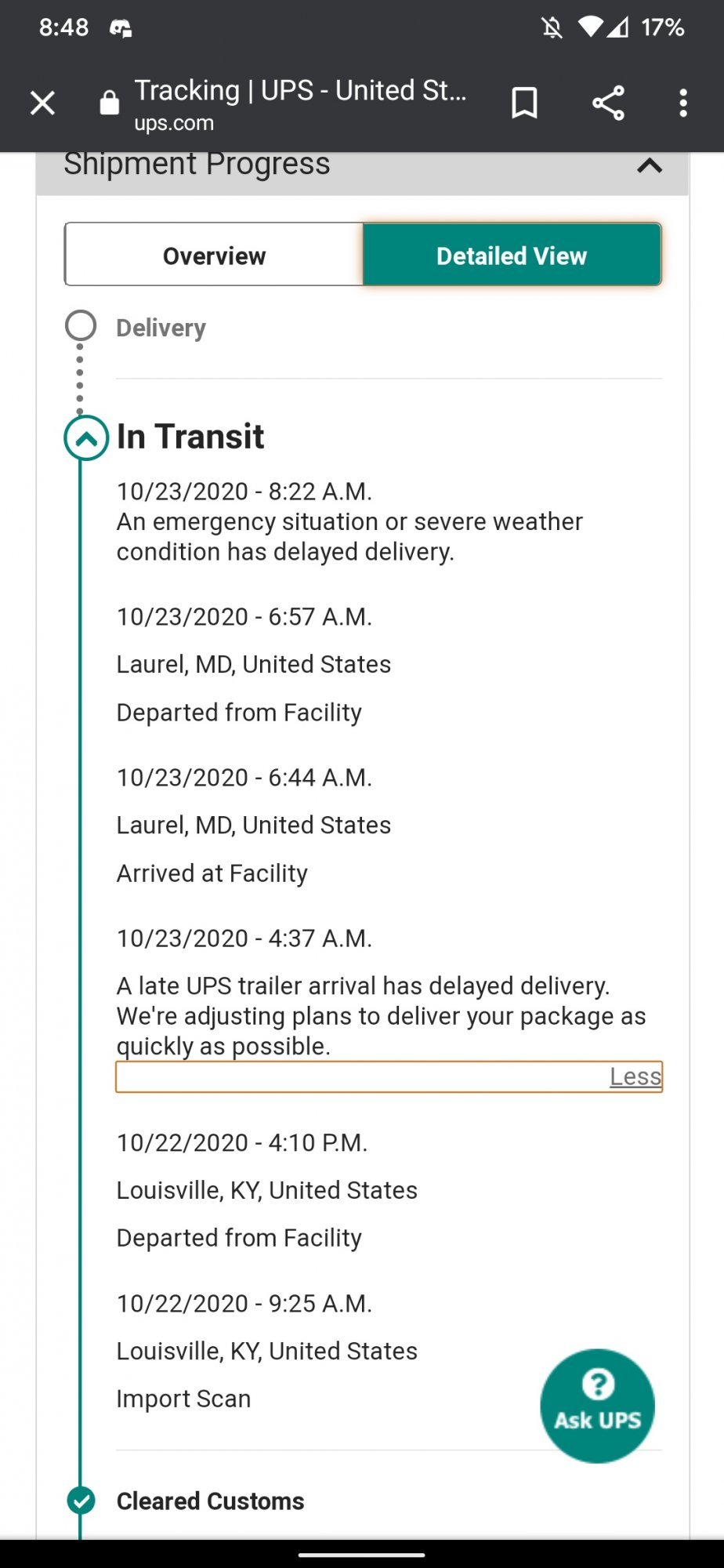Collapse the In Transit chevron circle
The width and height of the screenshot is (724, 1568).
(86, 437)
